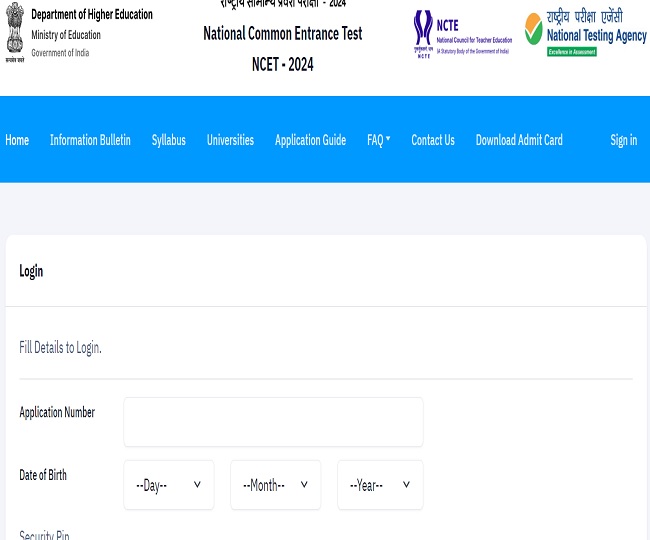Expand the FAQ dropdown menu
650x540 pixels.
coord(376,140)
